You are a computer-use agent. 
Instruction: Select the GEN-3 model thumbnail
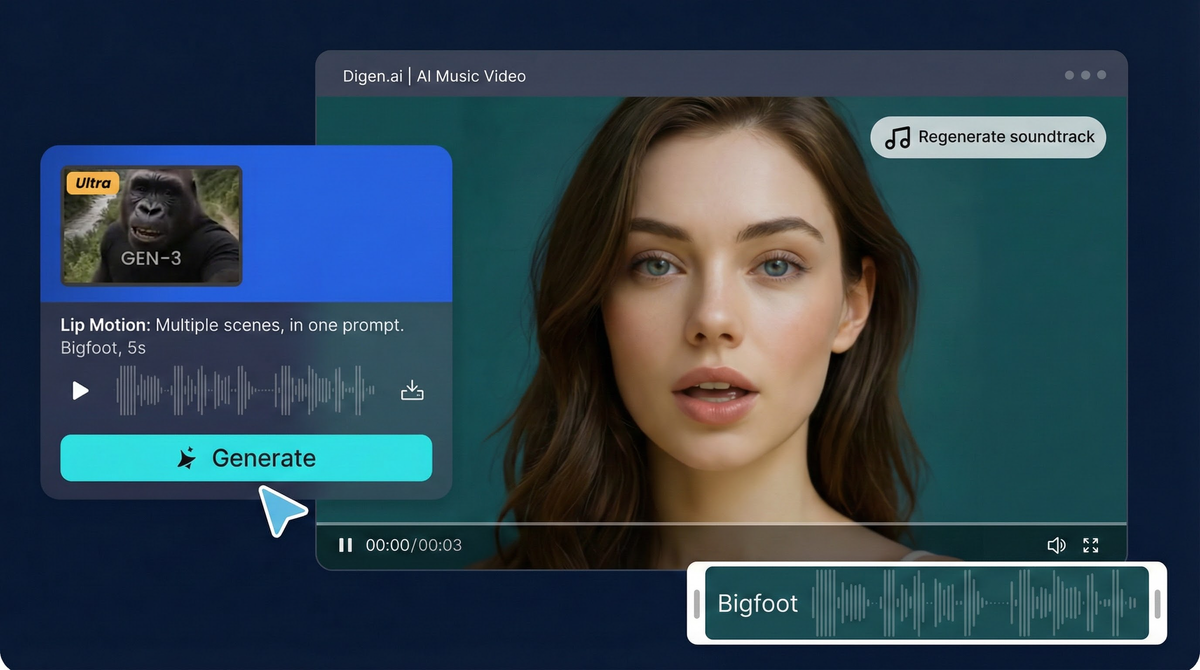[x=151, y=226]
